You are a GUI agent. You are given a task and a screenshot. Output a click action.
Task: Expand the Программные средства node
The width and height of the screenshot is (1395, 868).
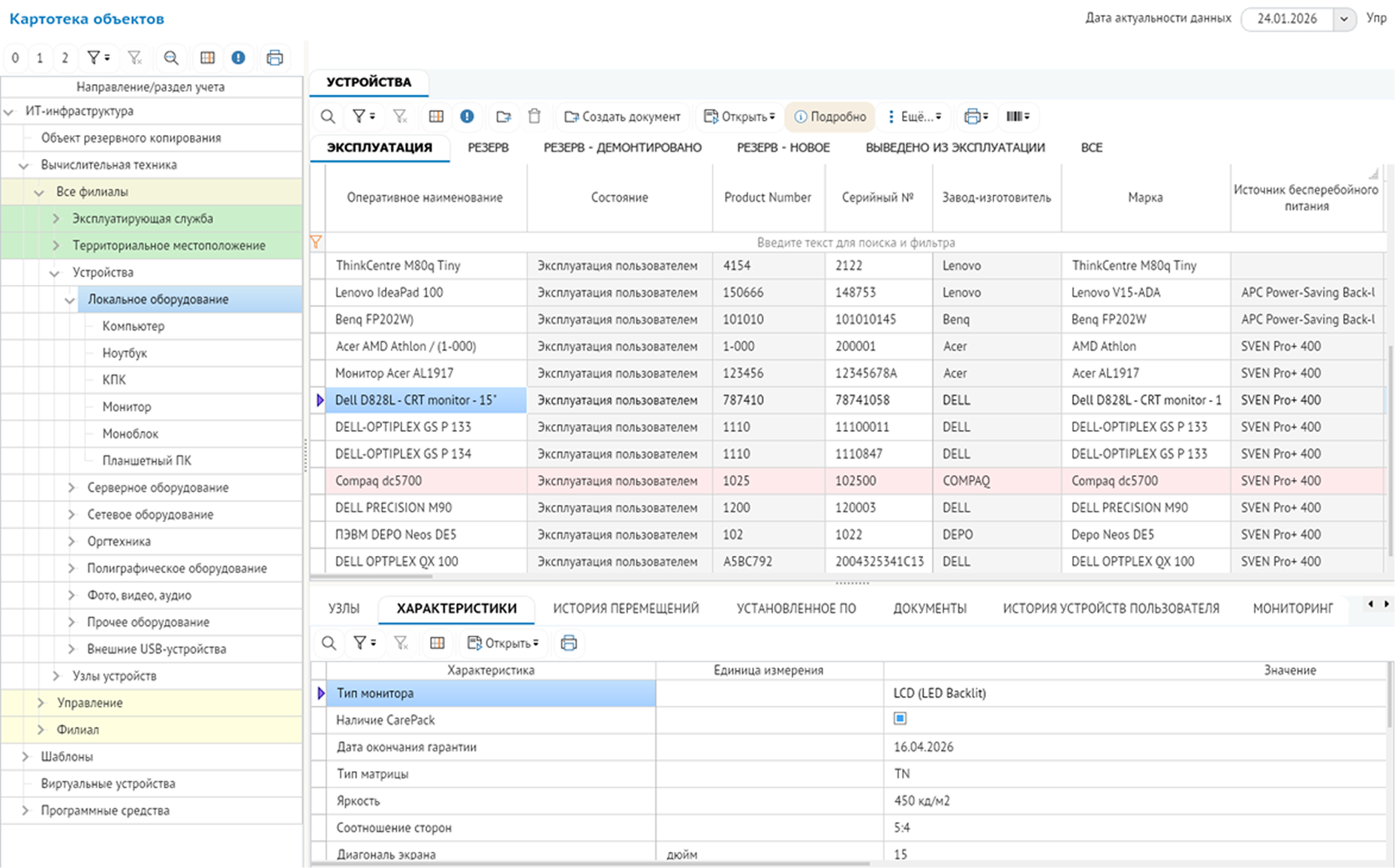pyautogui.click(x=25, y=810)
